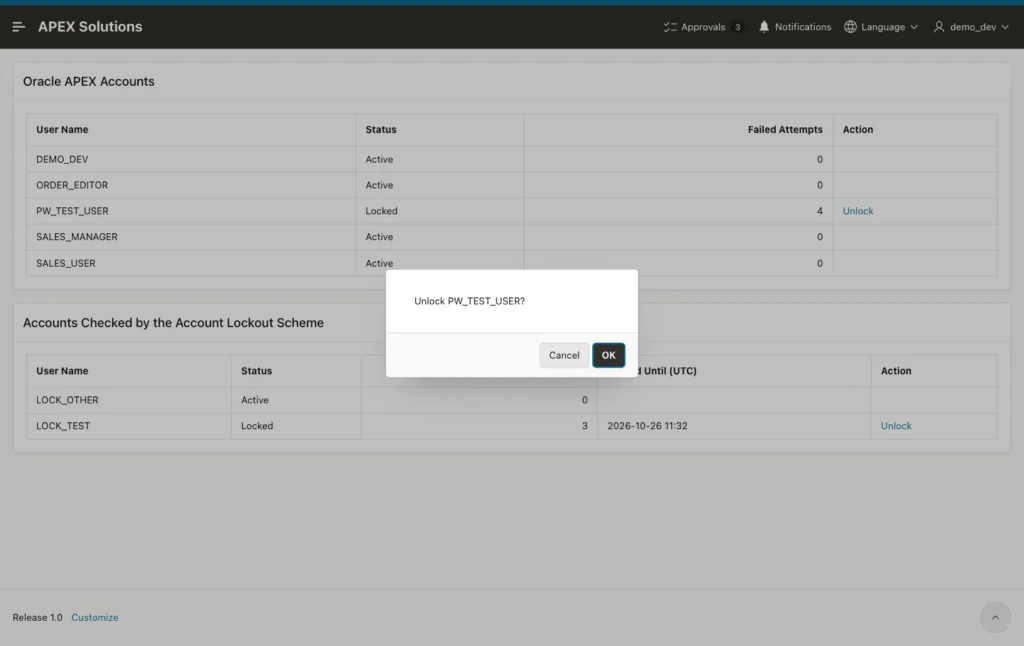Click Accounts Checked by Lockout Scheme heading

(x=173, y=323)
